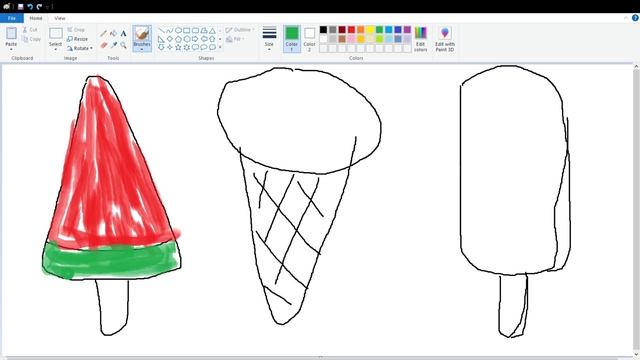
Task: Click the Paint app icon in title bar
Action: pyautogui.click(x=7, y=7)
